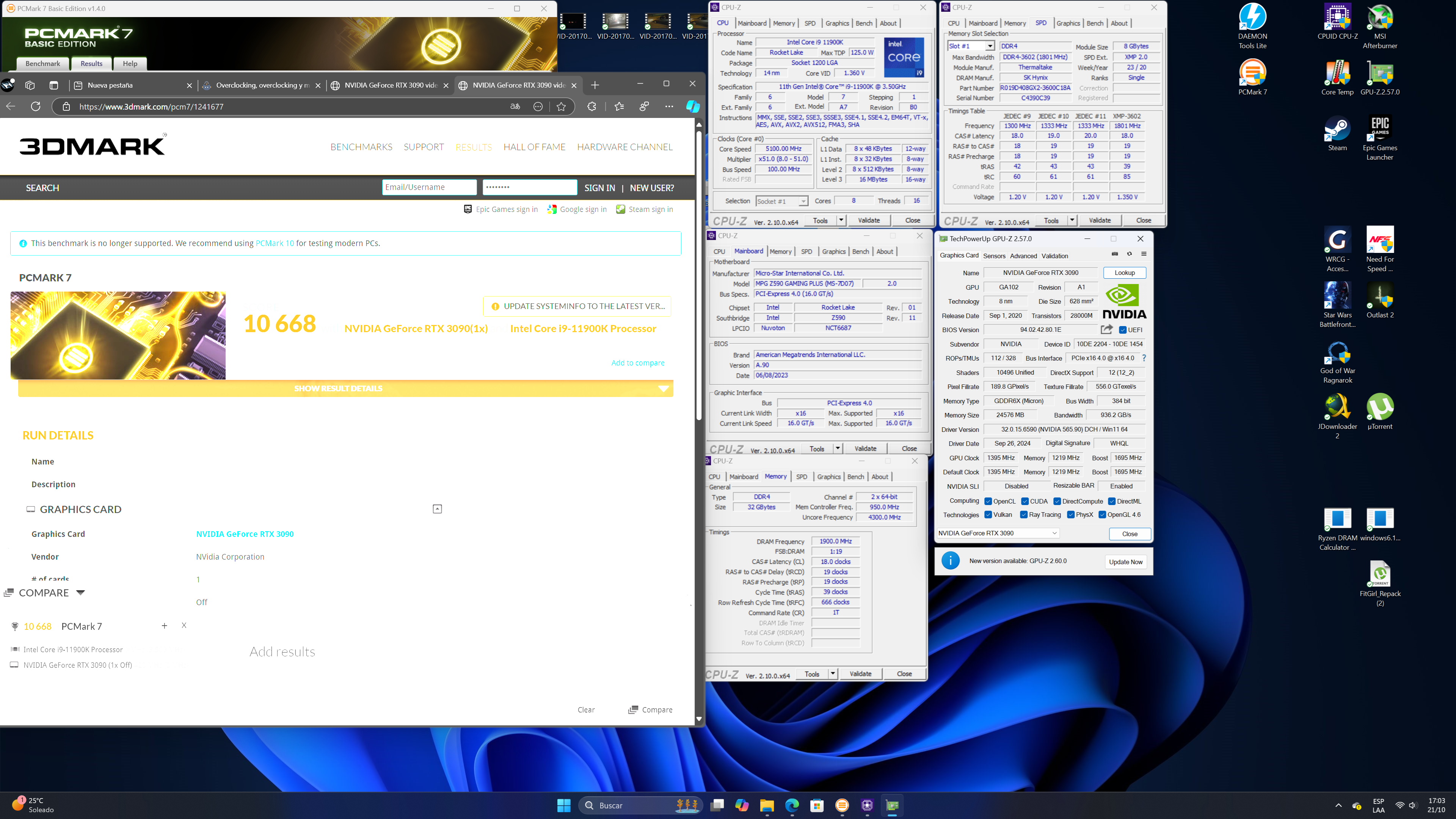
Task: Open File Explorer from taskbar
Action: click(x=766, y=805)
